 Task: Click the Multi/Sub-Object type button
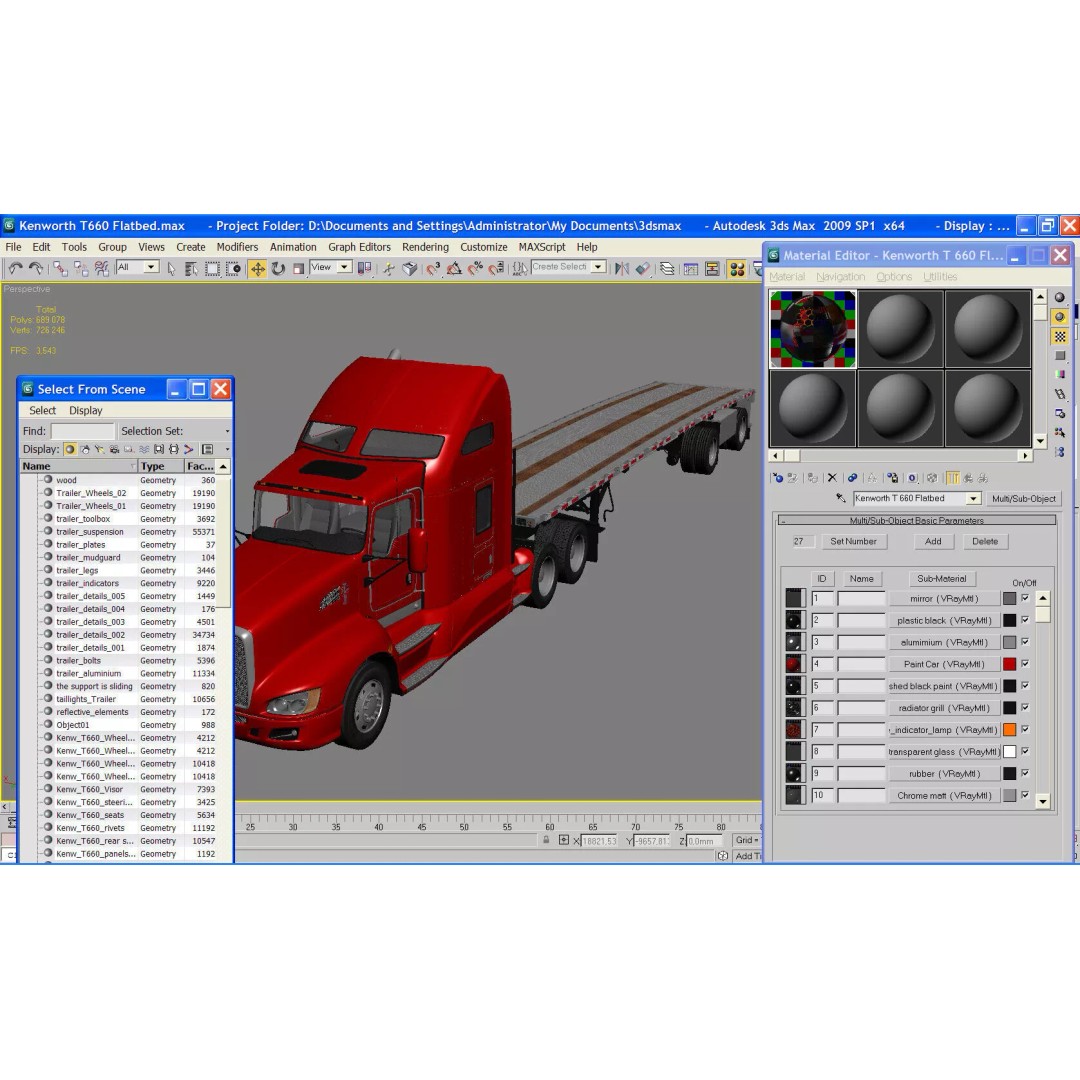pos(1024,498)
